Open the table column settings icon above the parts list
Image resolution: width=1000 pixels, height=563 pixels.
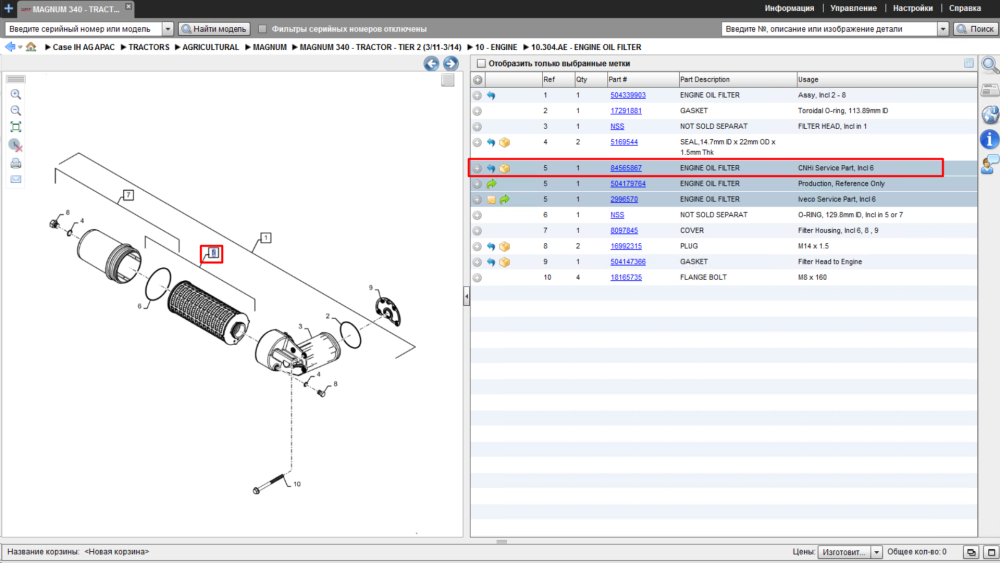tap(969, 63)
